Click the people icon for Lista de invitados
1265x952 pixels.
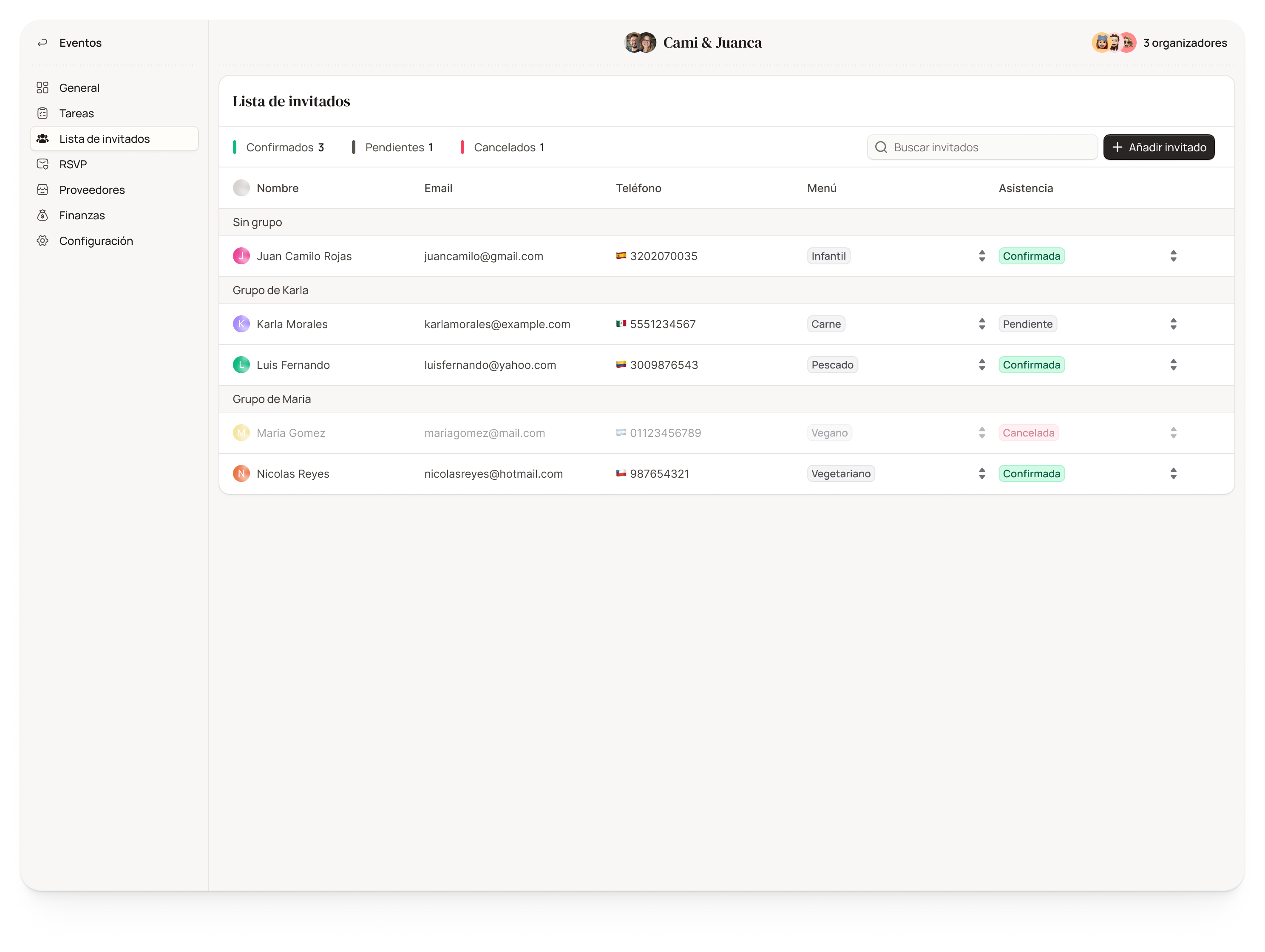pyautogui.click(x=43, y=139)
